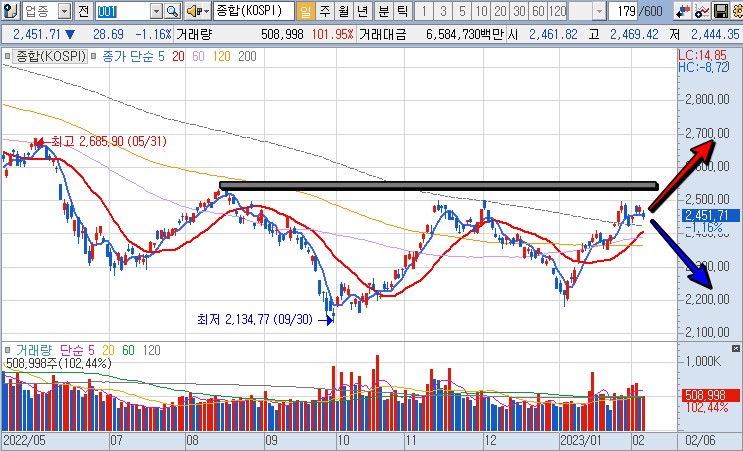Viewport: 743px width, 451px height.
Task: Click the yellow 20 volume MA label
Action: tap(109, 351)
